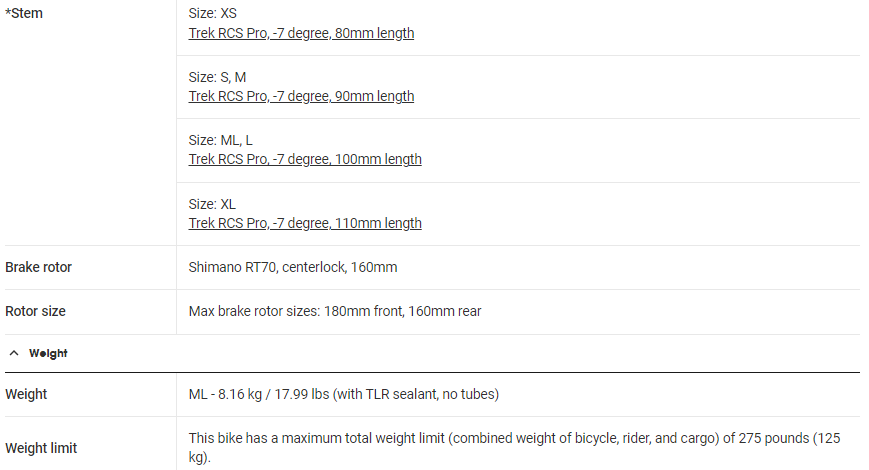Open the Trek RCS Pro 80mm stem link
Screen dimensions: 869x470
pos(301,33)
